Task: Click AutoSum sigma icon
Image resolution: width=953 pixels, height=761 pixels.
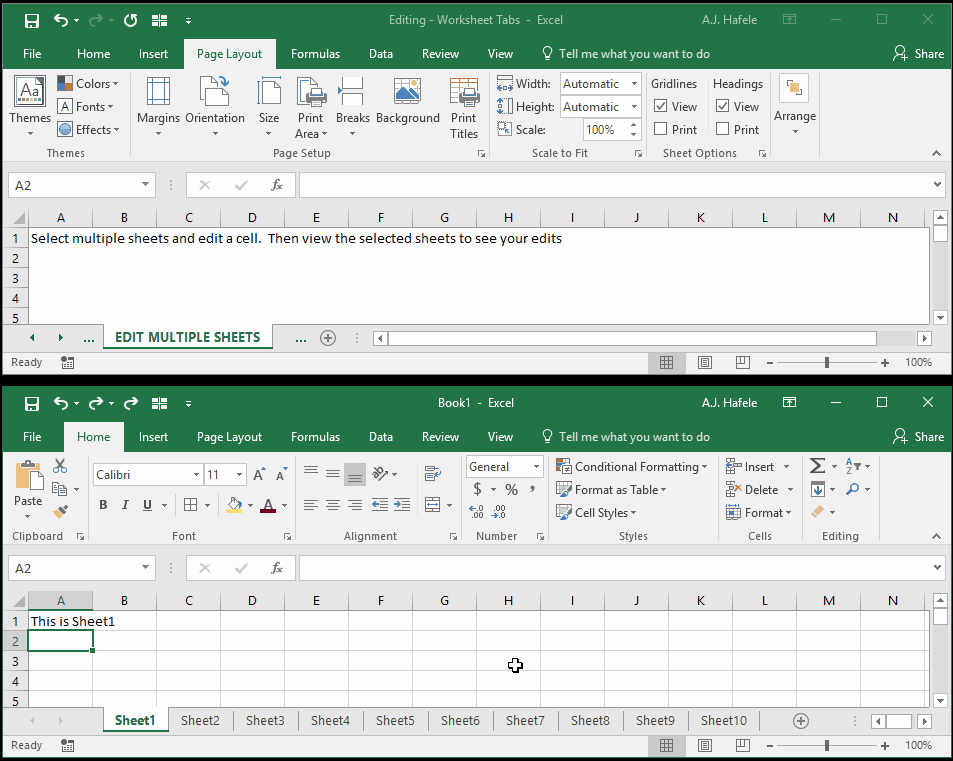Action: coord(817,466)
